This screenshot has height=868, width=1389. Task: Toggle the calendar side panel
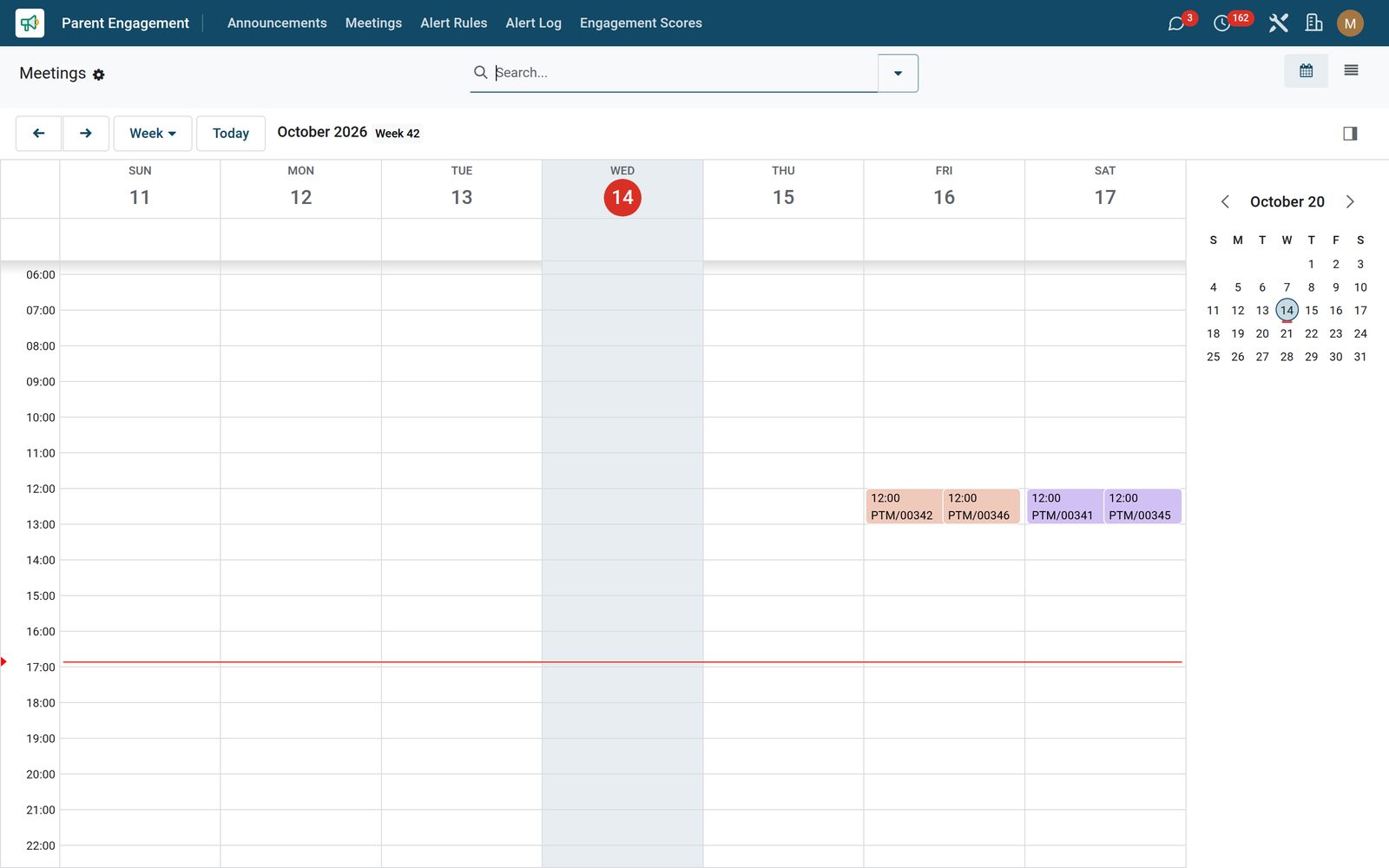(x=1350, y=134)
